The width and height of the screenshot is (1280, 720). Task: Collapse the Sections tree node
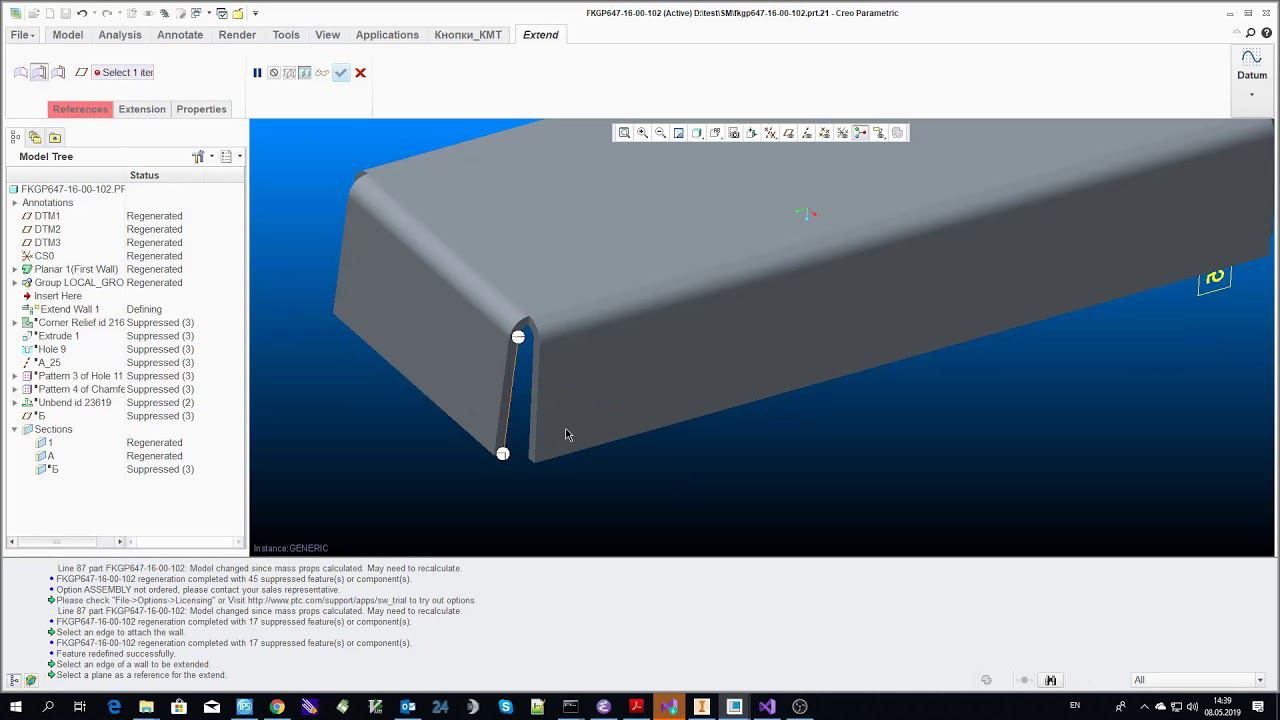[x=15, y=429]
